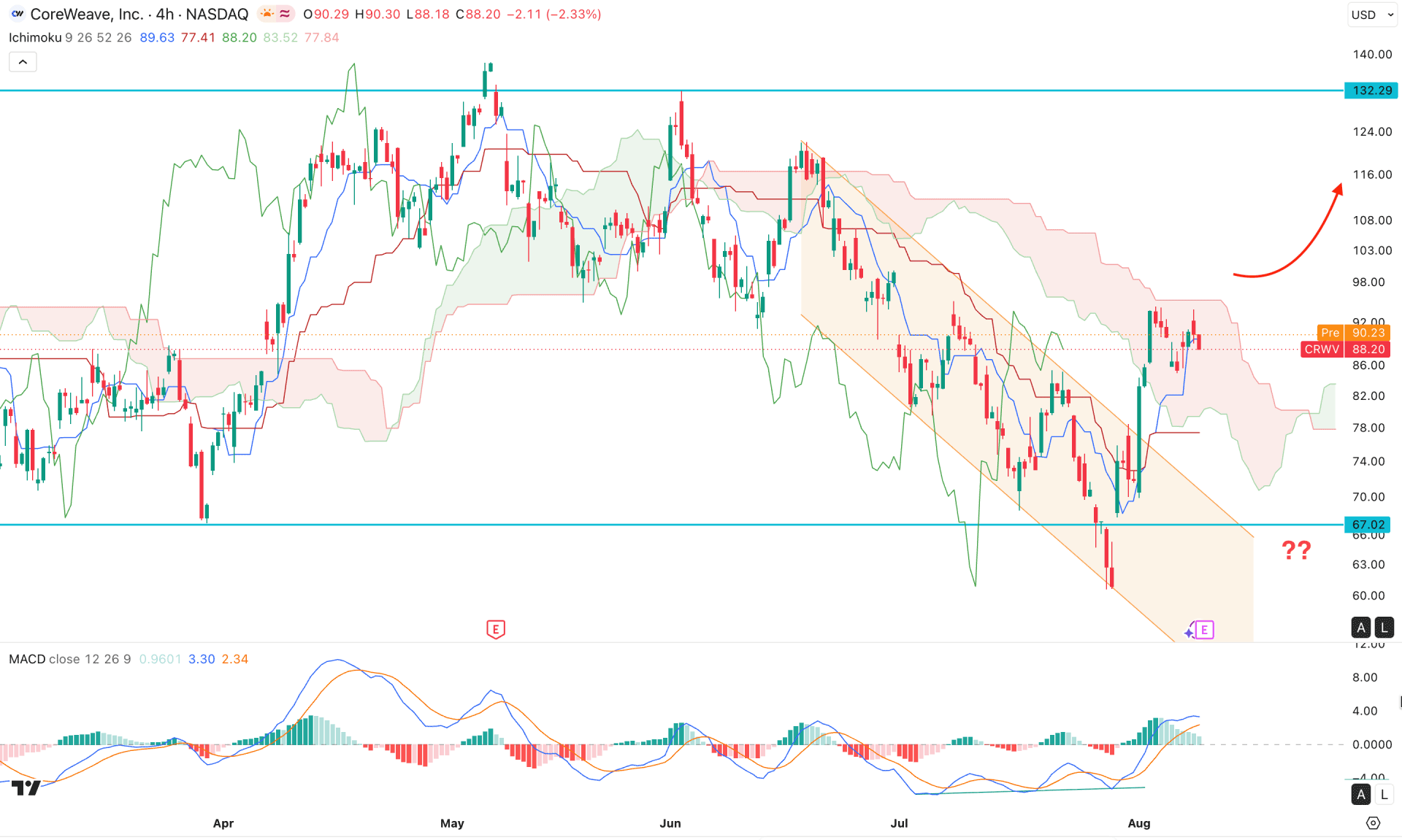Image resolution: width=1402 pixels, height=840 pixels.
Task: Click the price change −2.11 (−2.33%) text
Action: point(554,14)
